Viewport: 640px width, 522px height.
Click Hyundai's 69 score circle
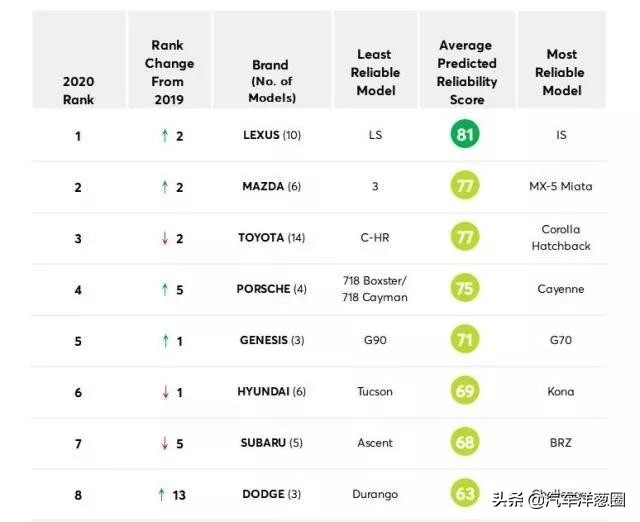[x=466, y=391]
